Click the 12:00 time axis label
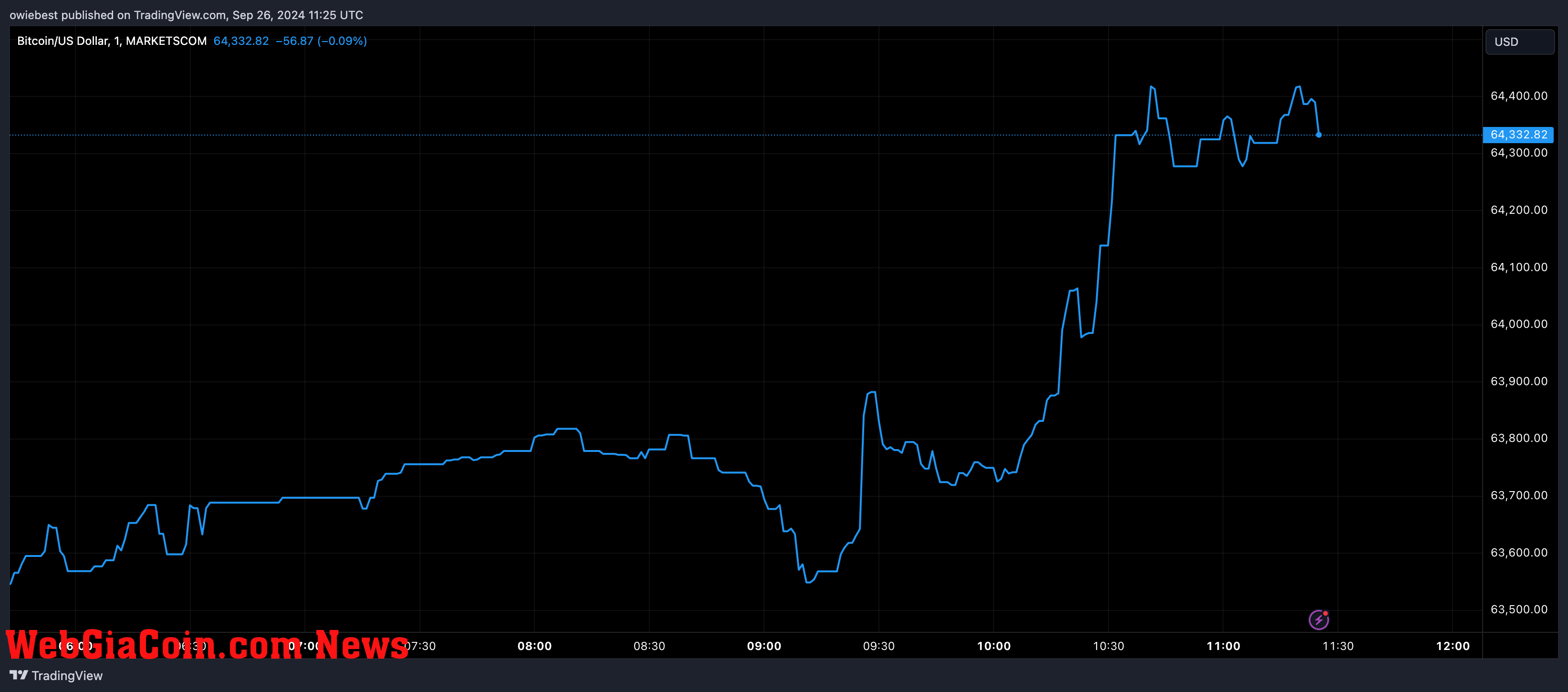Image resolution: width=1568 pixels, height=692 pixels. (x=1453, y=646)
